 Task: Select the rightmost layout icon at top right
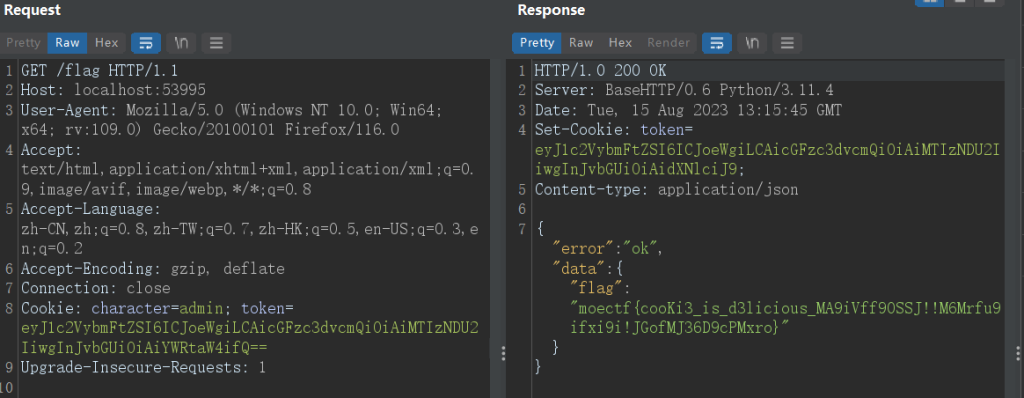(x=990, y=2)
